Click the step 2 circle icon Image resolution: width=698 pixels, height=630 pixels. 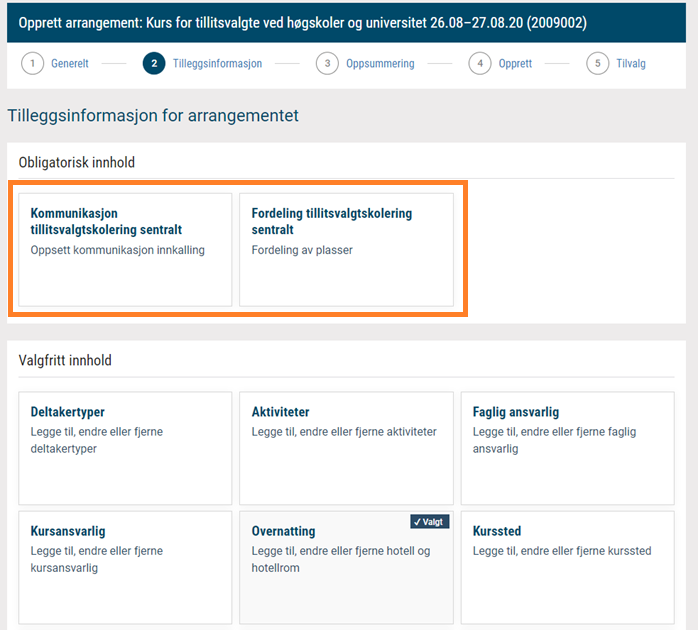[154, 63]
